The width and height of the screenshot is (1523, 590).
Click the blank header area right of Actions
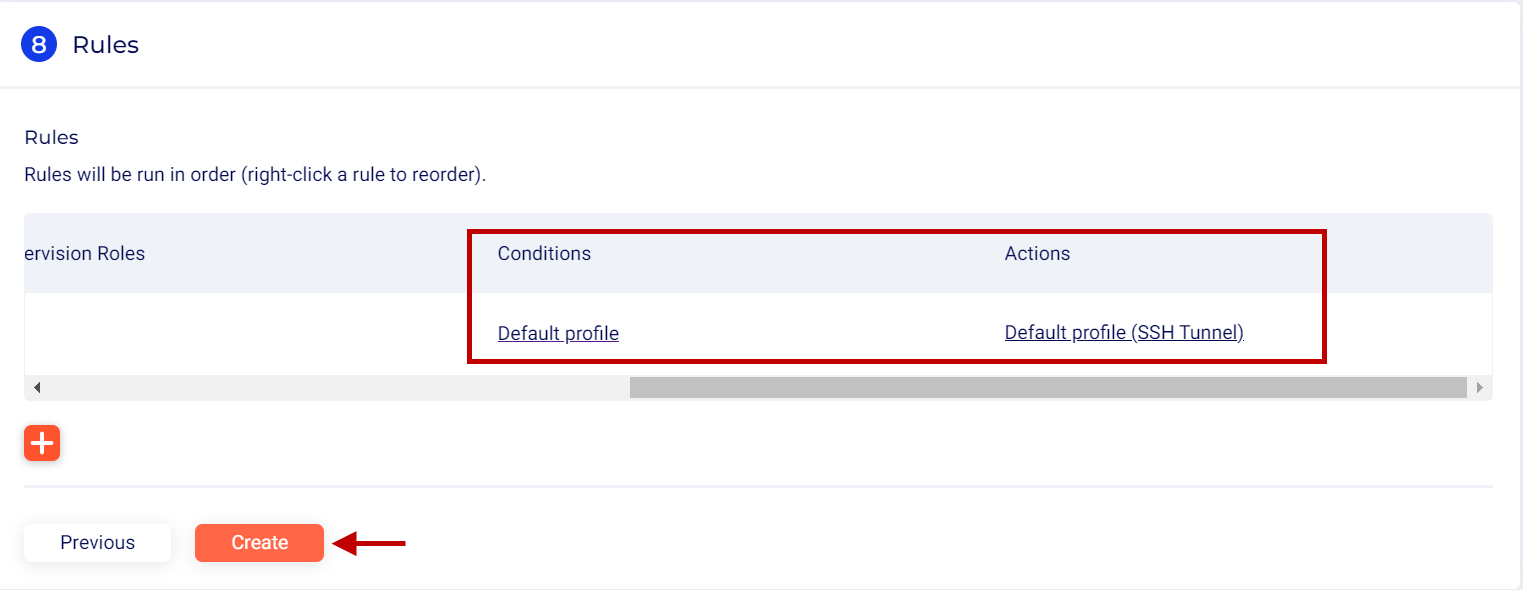[x=1410, y=254]
